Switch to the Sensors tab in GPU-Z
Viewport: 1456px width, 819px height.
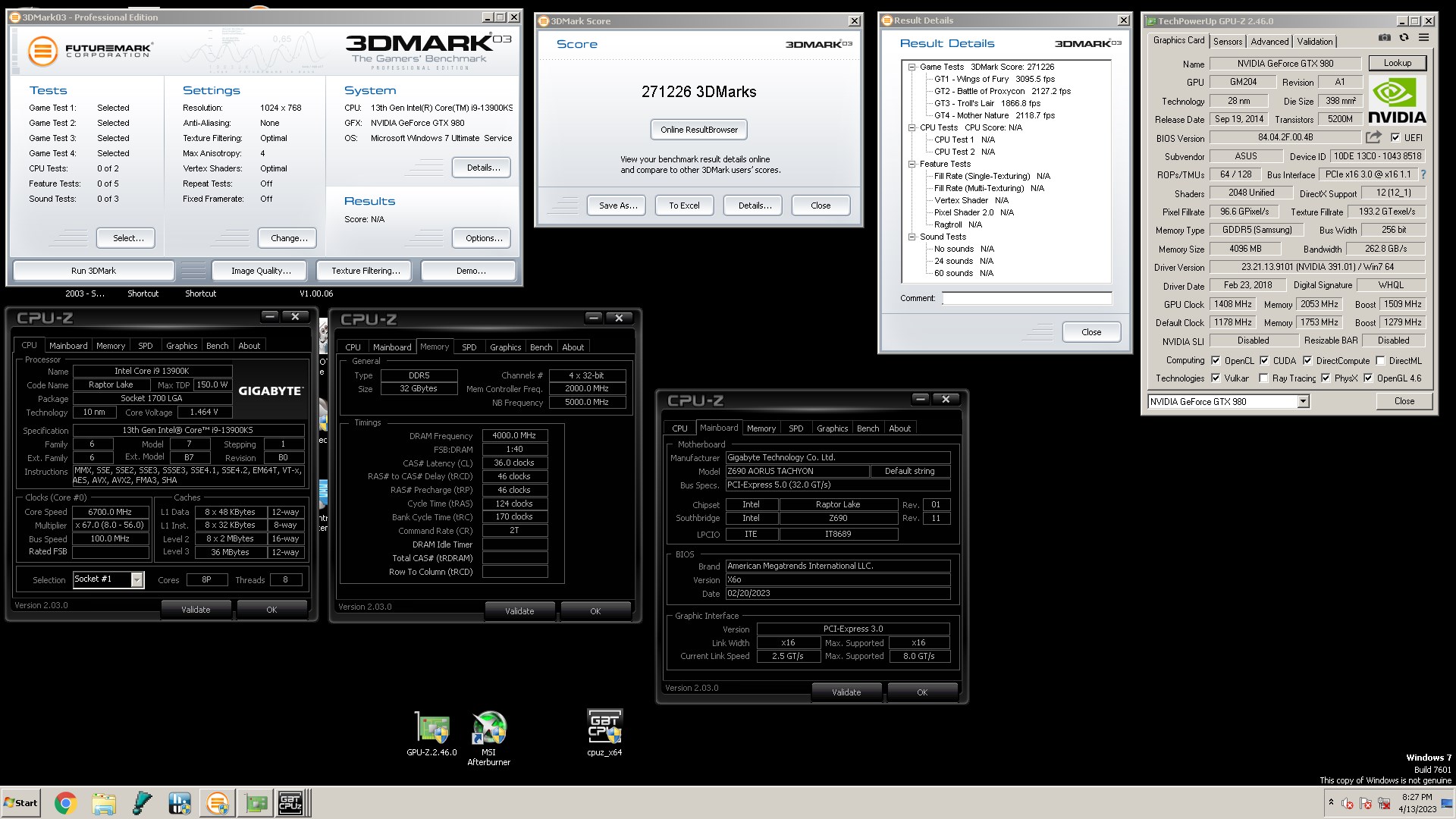[1227, 42]
